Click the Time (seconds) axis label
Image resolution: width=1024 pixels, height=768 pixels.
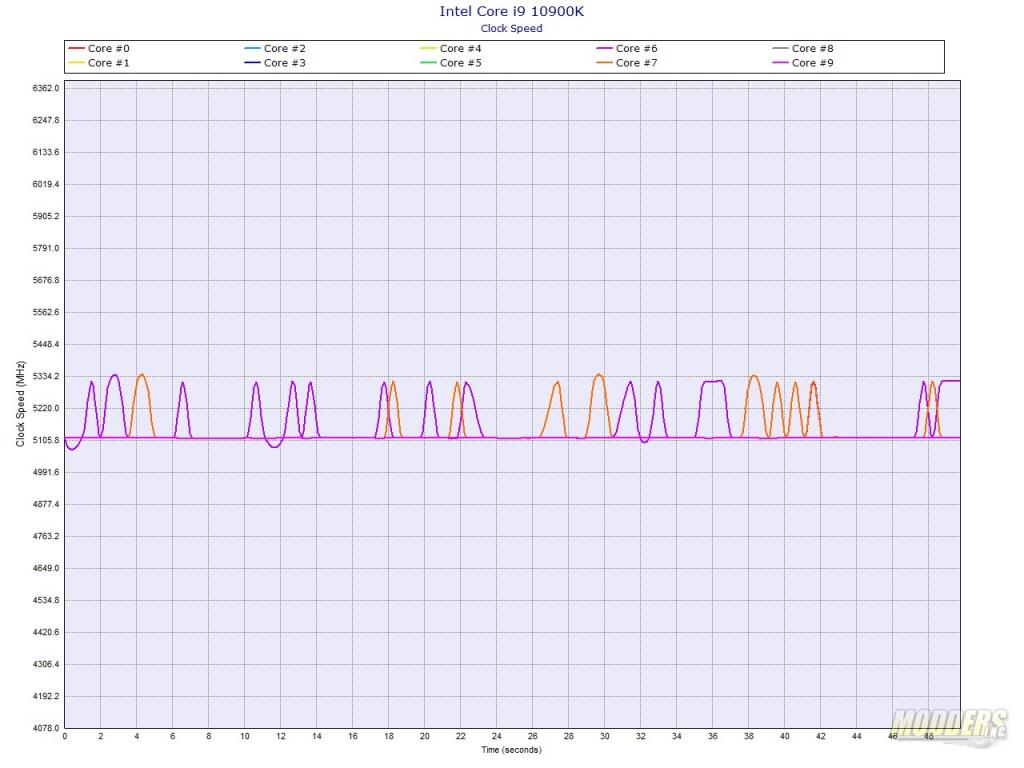511,750
